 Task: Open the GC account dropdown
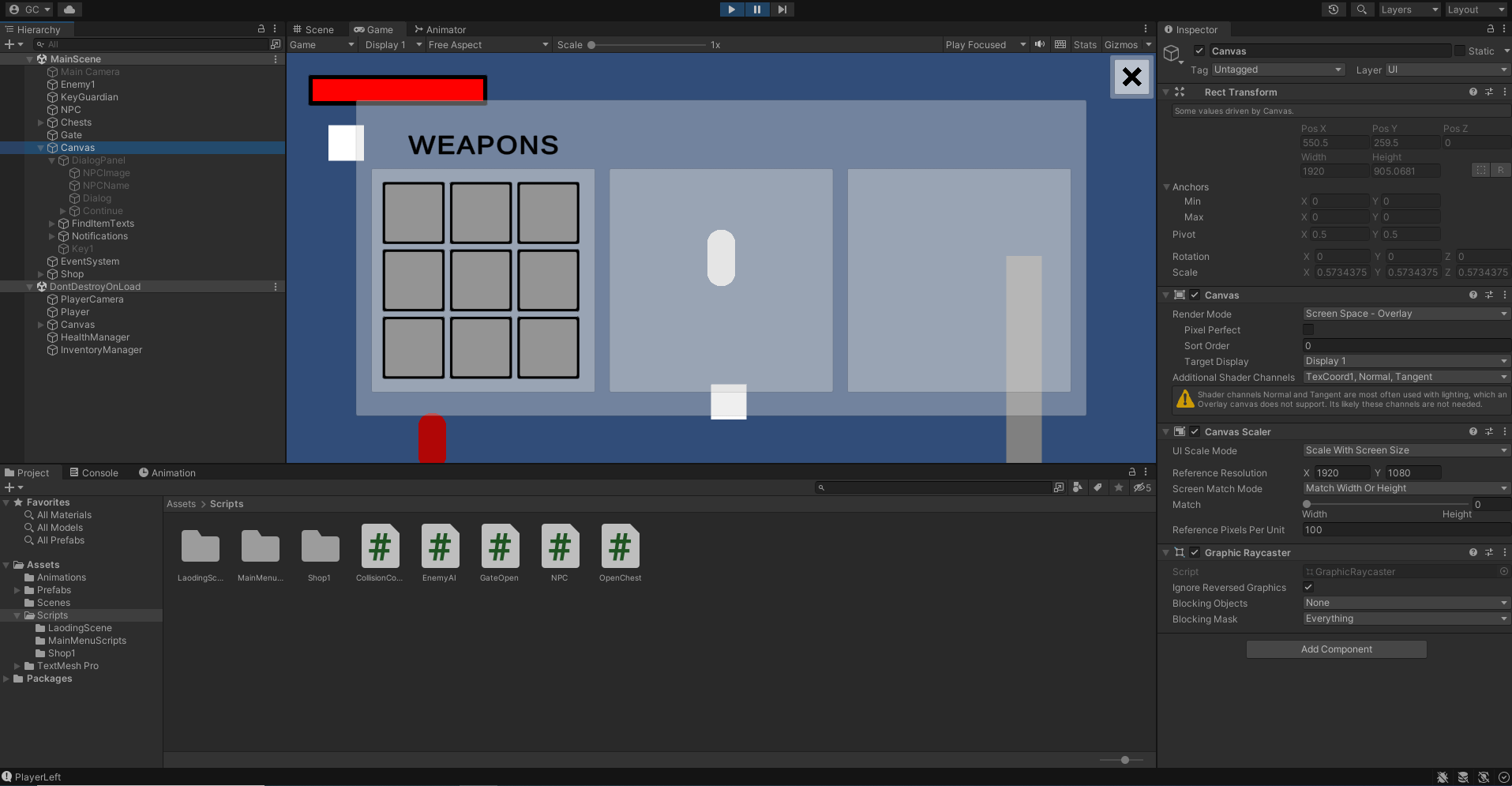click(30, 9)
